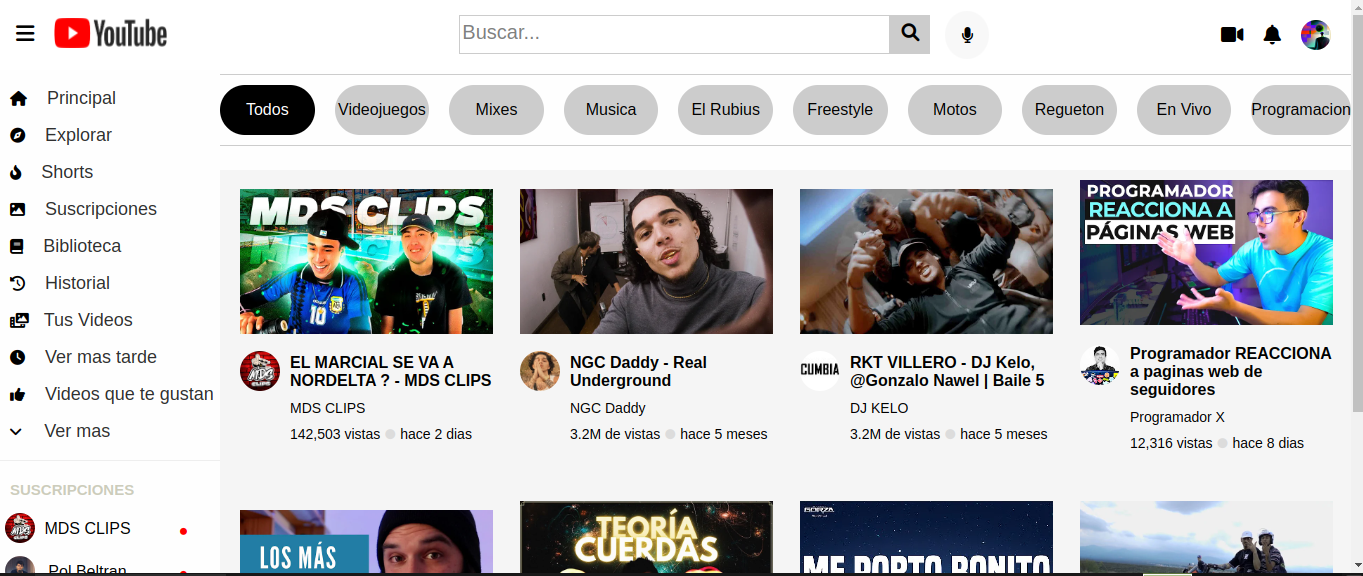Select the Videojuegos filter chip

click(382, 110)
